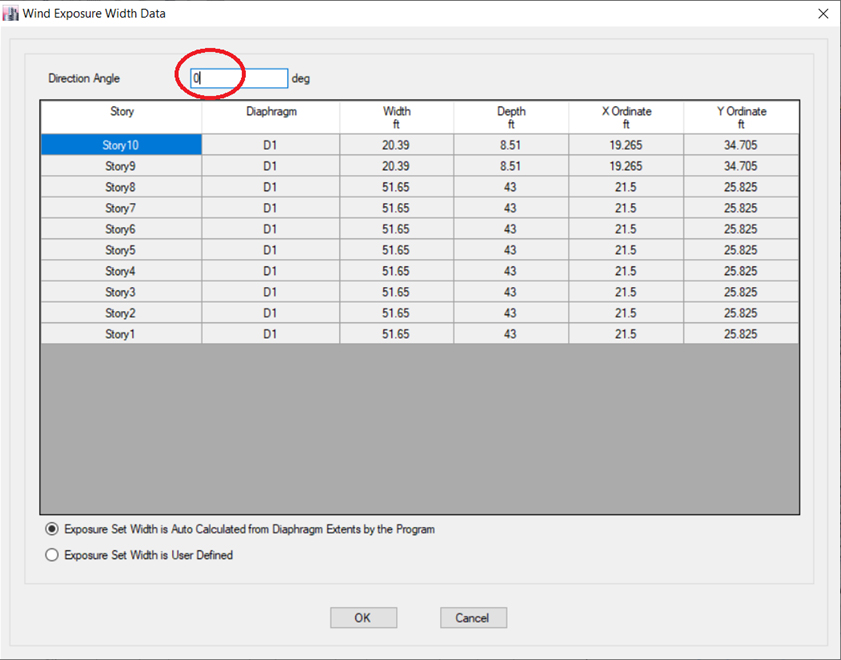Select the Story1 row

click(120, 333)
